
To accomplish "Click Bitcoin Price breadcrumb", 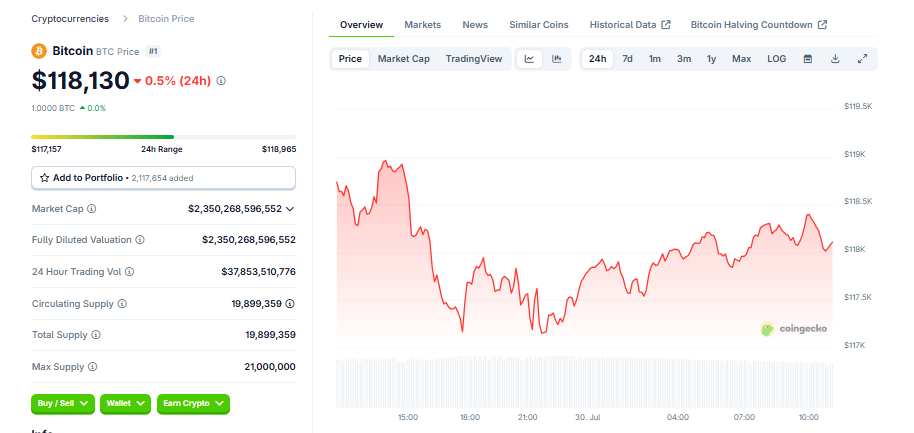I will coord(166,19).
